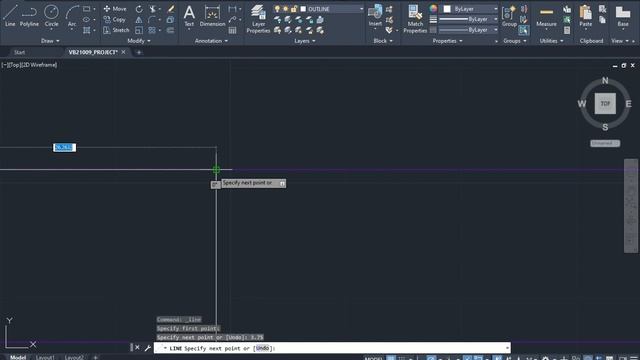Screen dimensions: 640x360
Task: Switch to VB21009_PROJECT drawing tab
Action: click(x=93, y=52)
